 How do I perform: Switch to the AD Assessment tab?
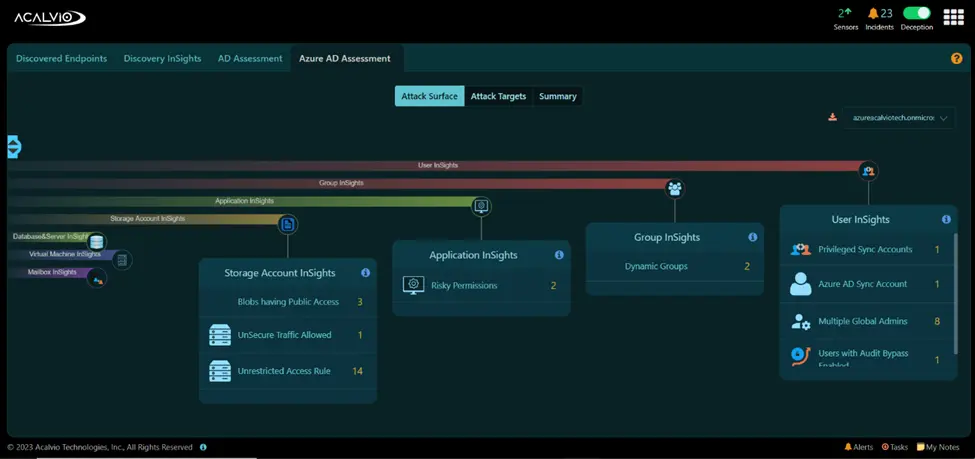coord(250,58)
